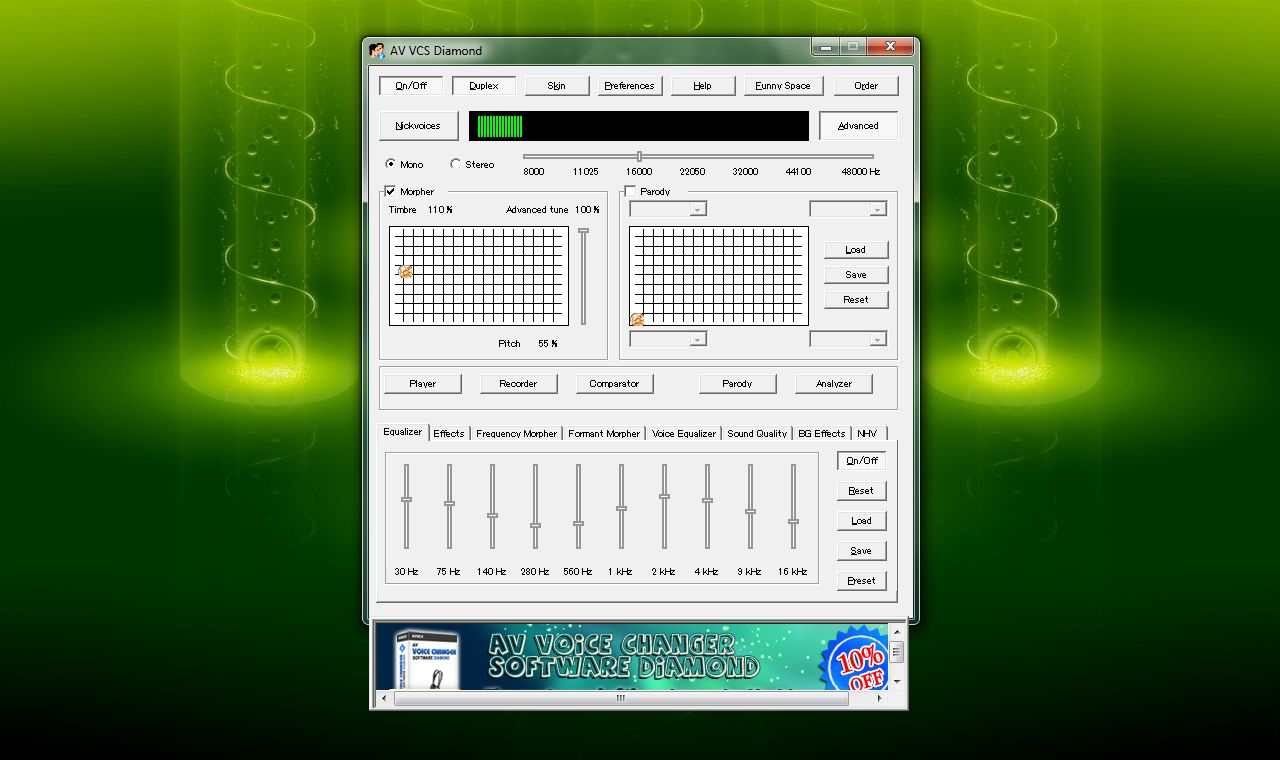Click the 4 kHz equalizer slider
This screenshot has width=1280, height=760.
707,506
